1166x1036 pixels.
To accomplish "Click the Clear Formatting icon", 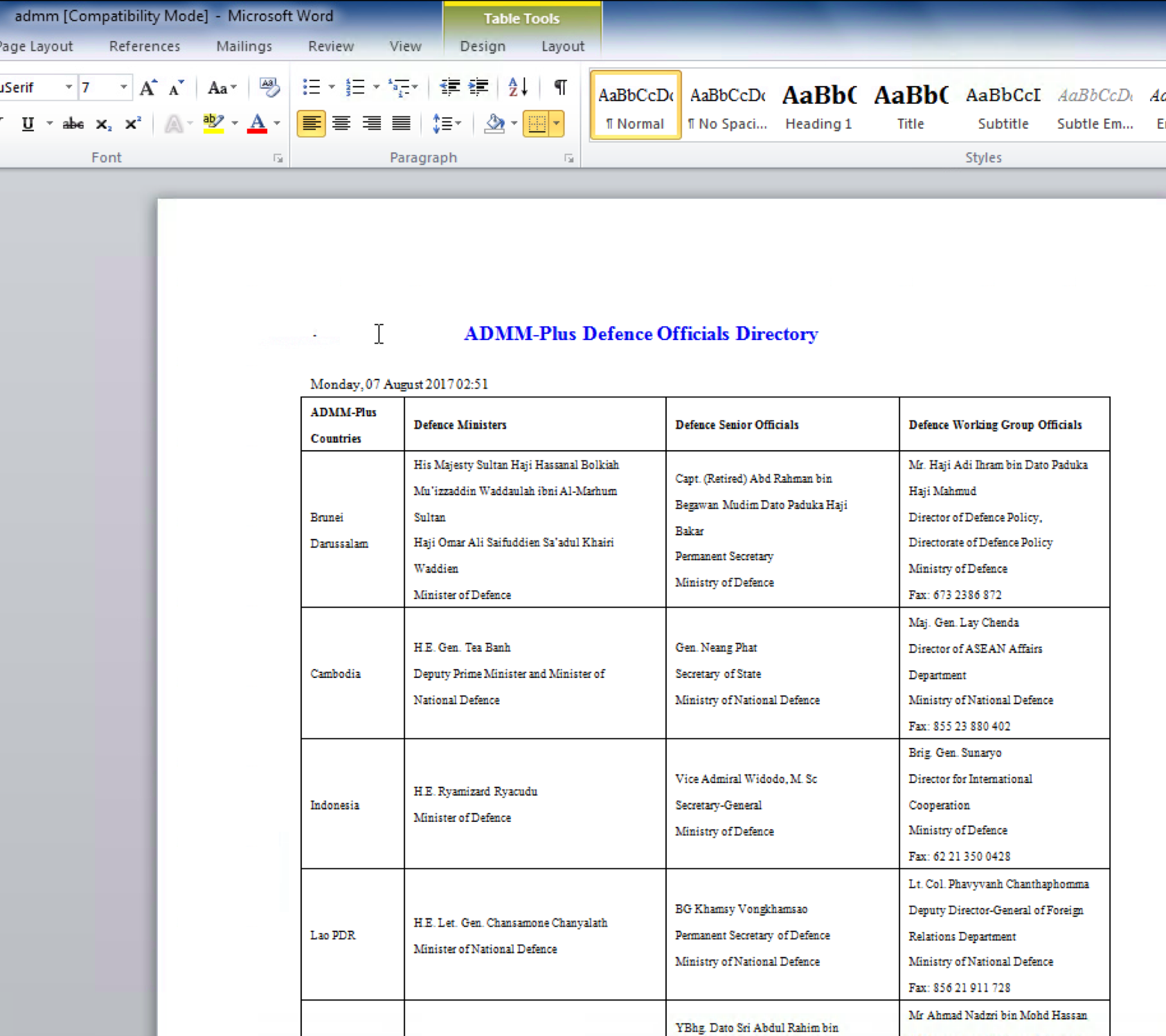I will pyautogui.click(x=269, y=87).
